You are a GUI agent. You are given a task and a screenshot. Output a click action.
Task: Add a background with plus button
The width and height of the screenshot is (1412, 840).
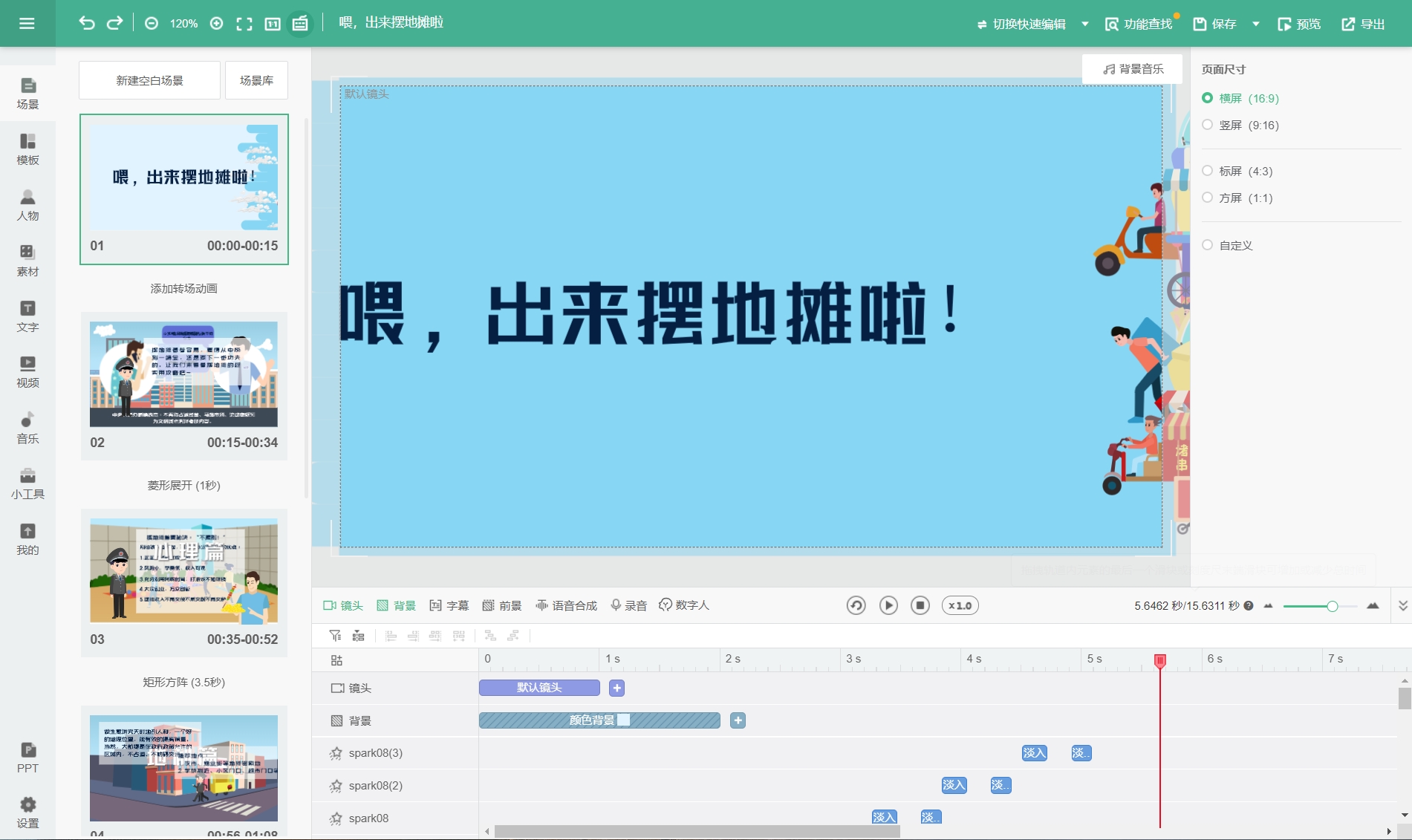pos(738,720)
